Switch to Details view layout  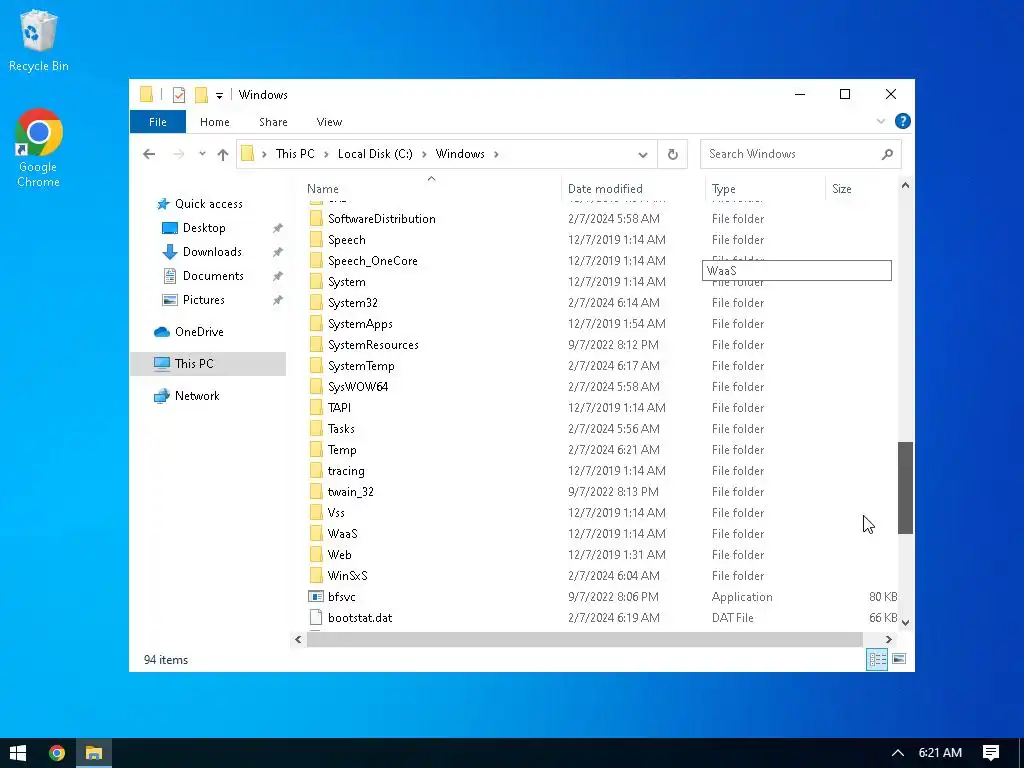pyautogui.click(x=877, y=659)
